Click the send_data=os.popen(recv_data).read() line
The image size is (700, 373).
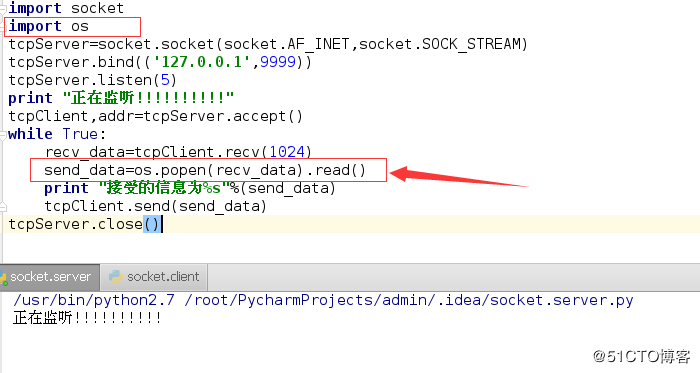pyautogui.click(x=205, y=170)
